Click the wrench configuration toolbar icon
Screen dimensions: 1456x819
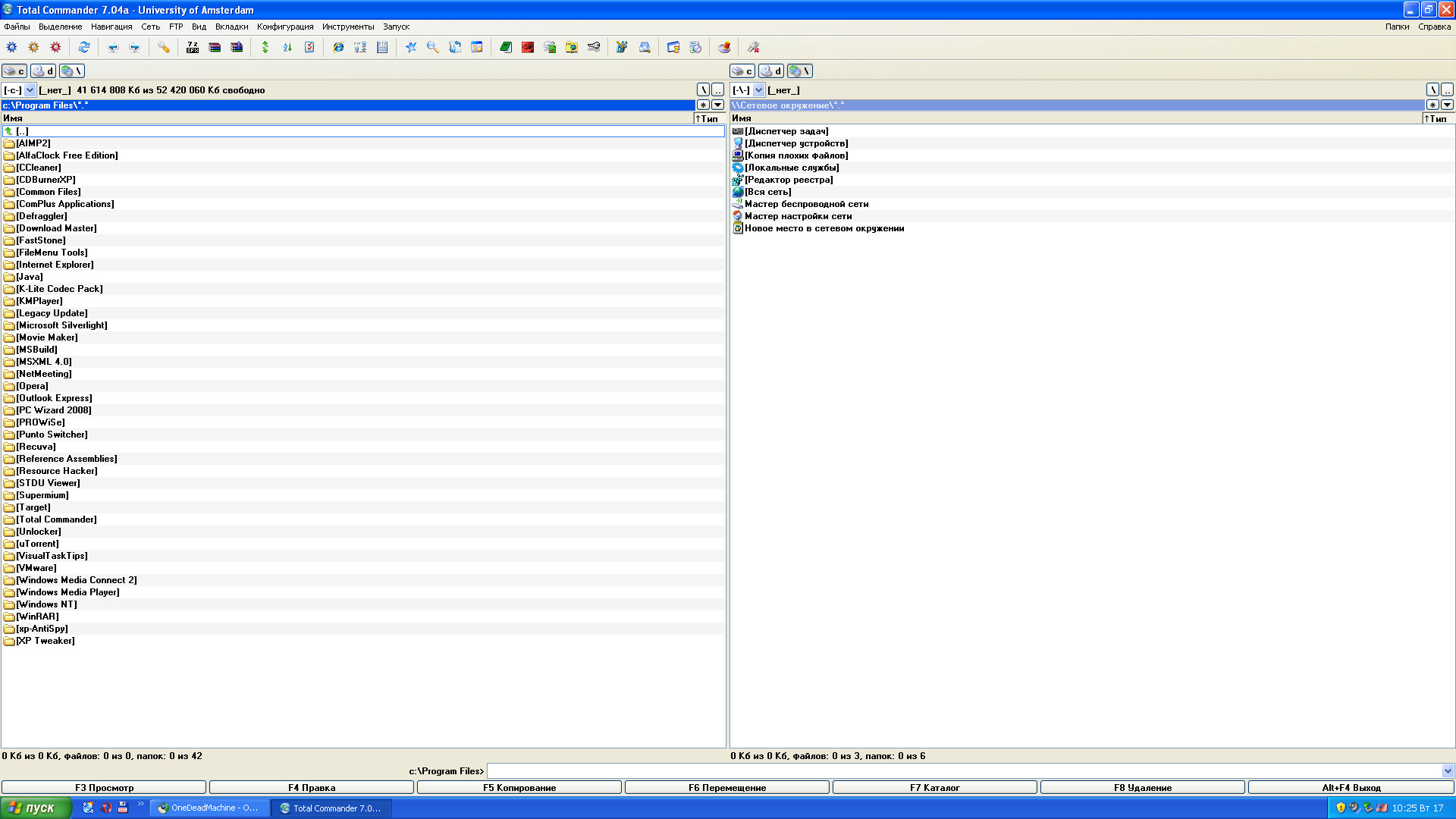pyautogui.click(x=164, y=47)
